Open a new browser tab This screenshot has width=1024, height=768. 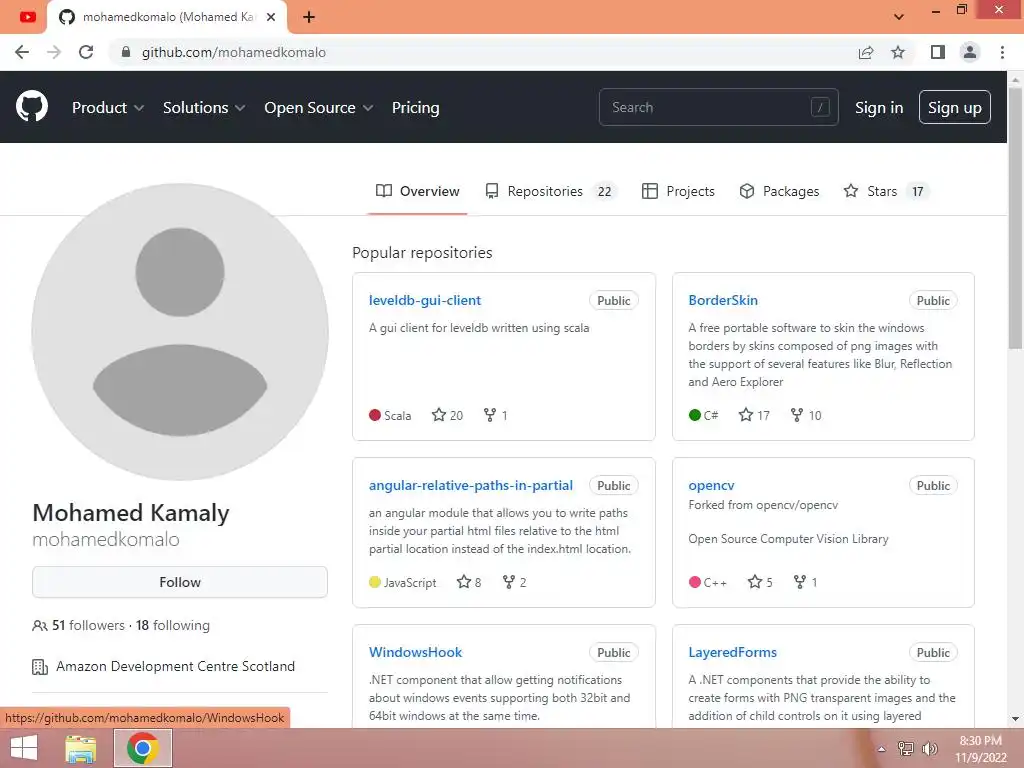[309, 17]
